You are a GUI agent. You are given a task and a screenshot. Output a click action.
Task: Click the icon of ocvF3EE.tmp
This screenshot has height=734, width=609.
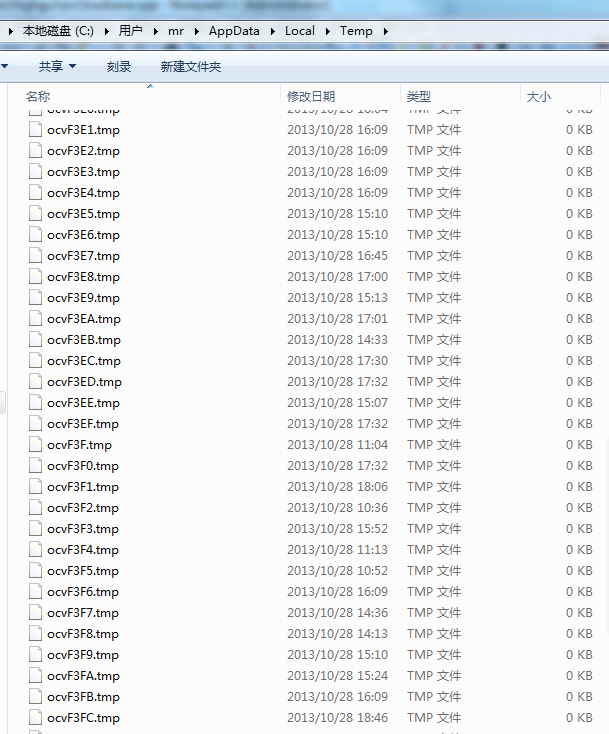click(36, 403)
